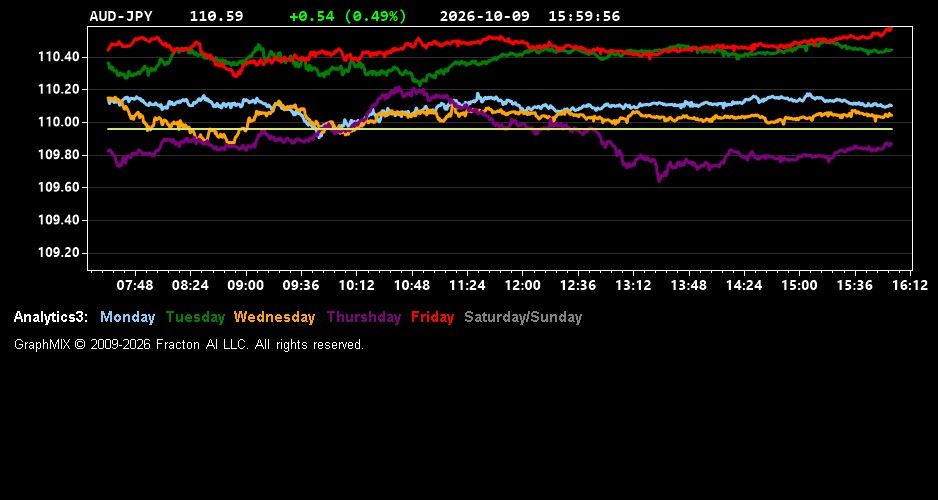Click the 2026-10-09 date stamp
The height and width of the screenshot is (500, 938).
(x=485, y=16)
